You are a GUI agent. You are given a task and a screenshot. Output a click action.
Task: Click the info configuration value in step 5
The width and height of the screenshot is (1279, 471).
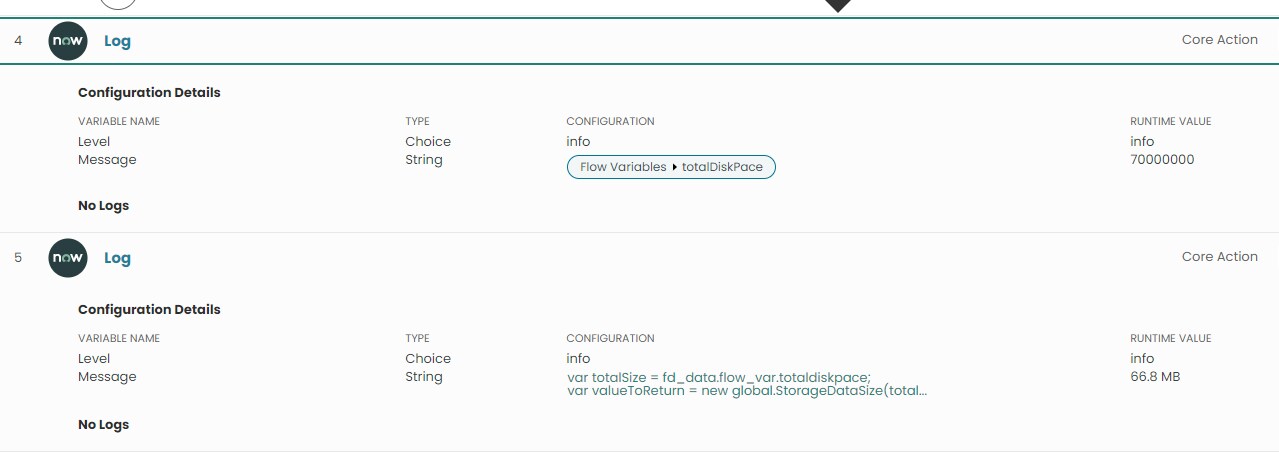tap(578, 359)
